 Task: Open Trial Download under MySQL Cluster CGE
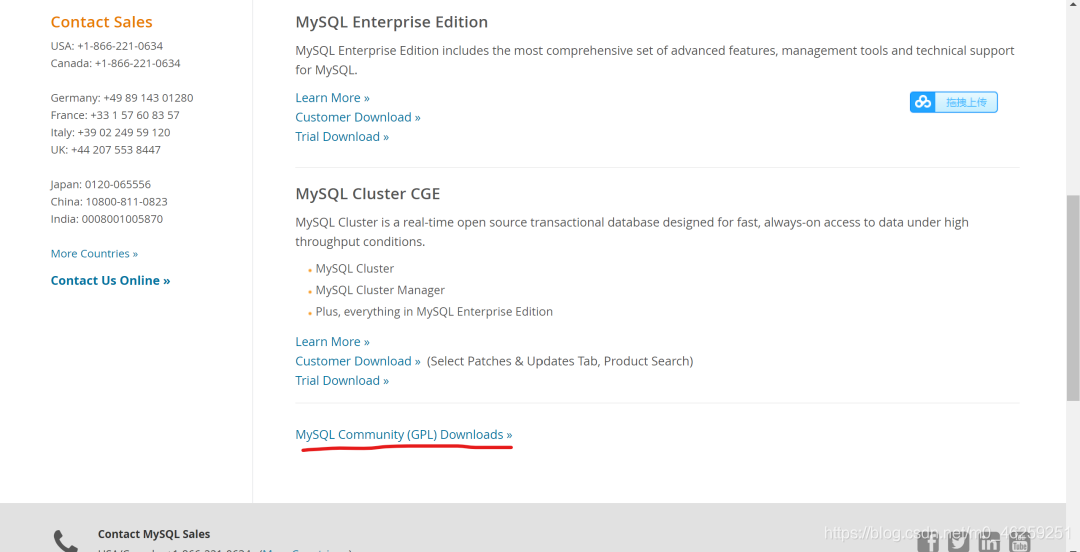(342, 380)
